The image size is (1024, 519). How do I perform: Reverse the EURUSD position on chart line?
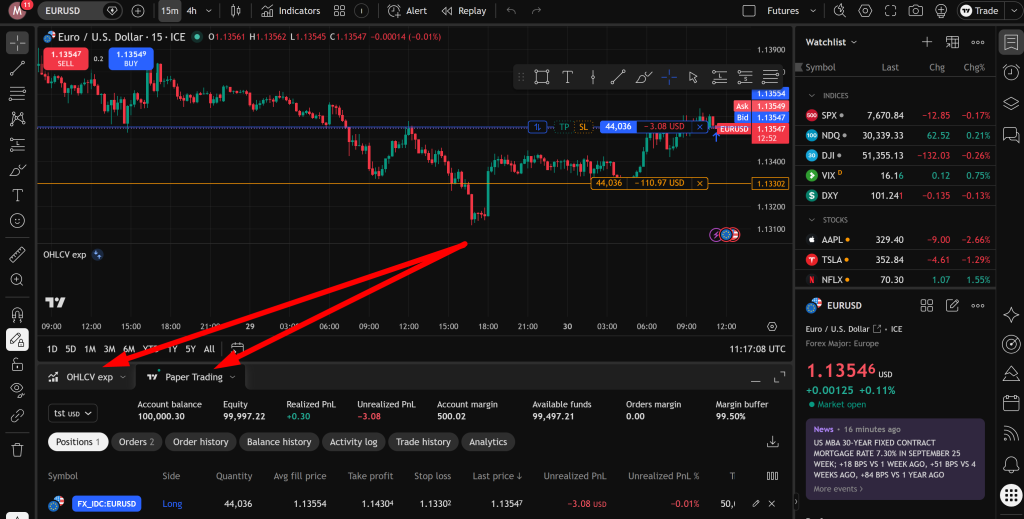537,127
